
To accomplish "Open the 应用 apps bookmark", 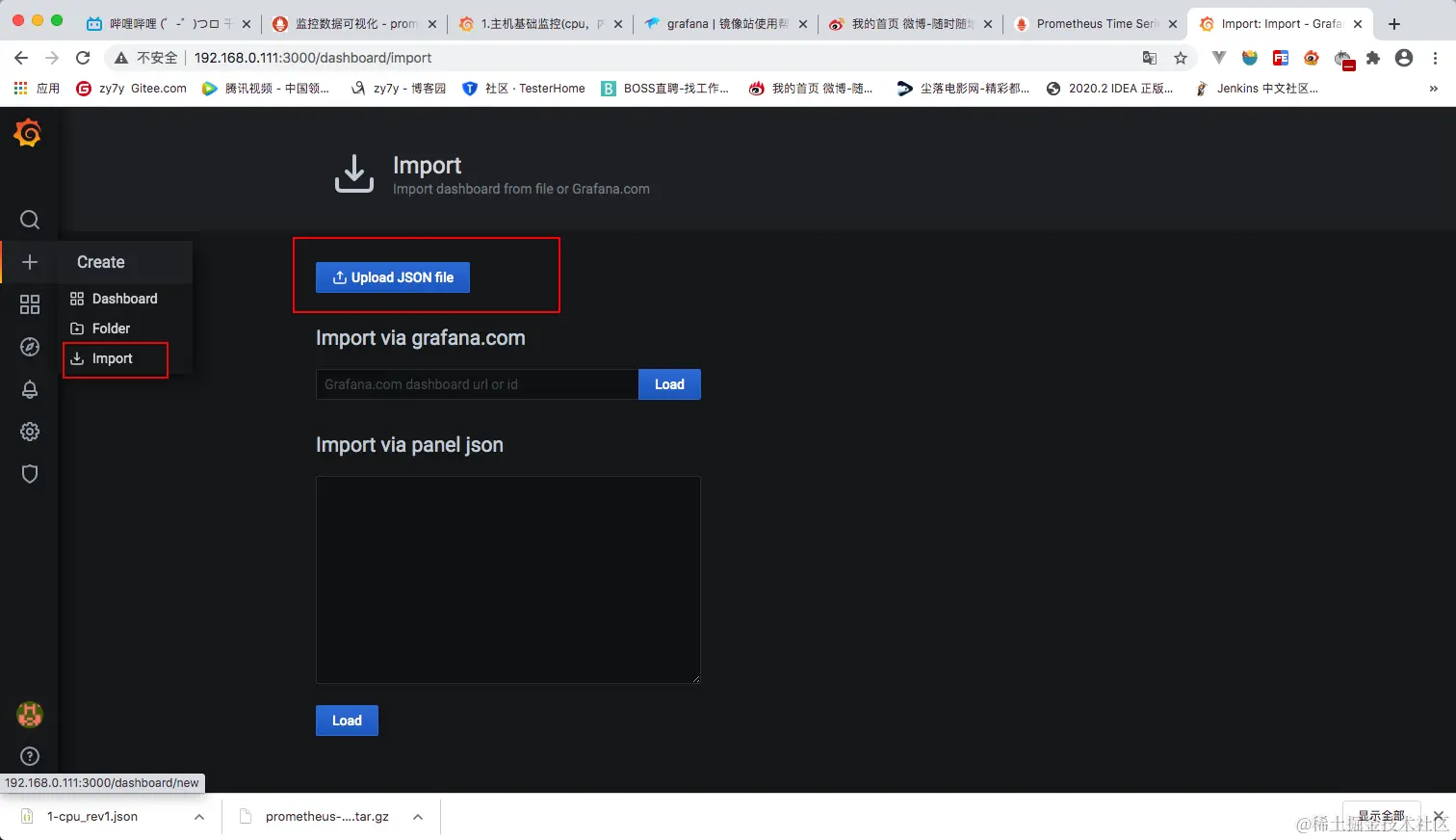I will click(37, 89).
